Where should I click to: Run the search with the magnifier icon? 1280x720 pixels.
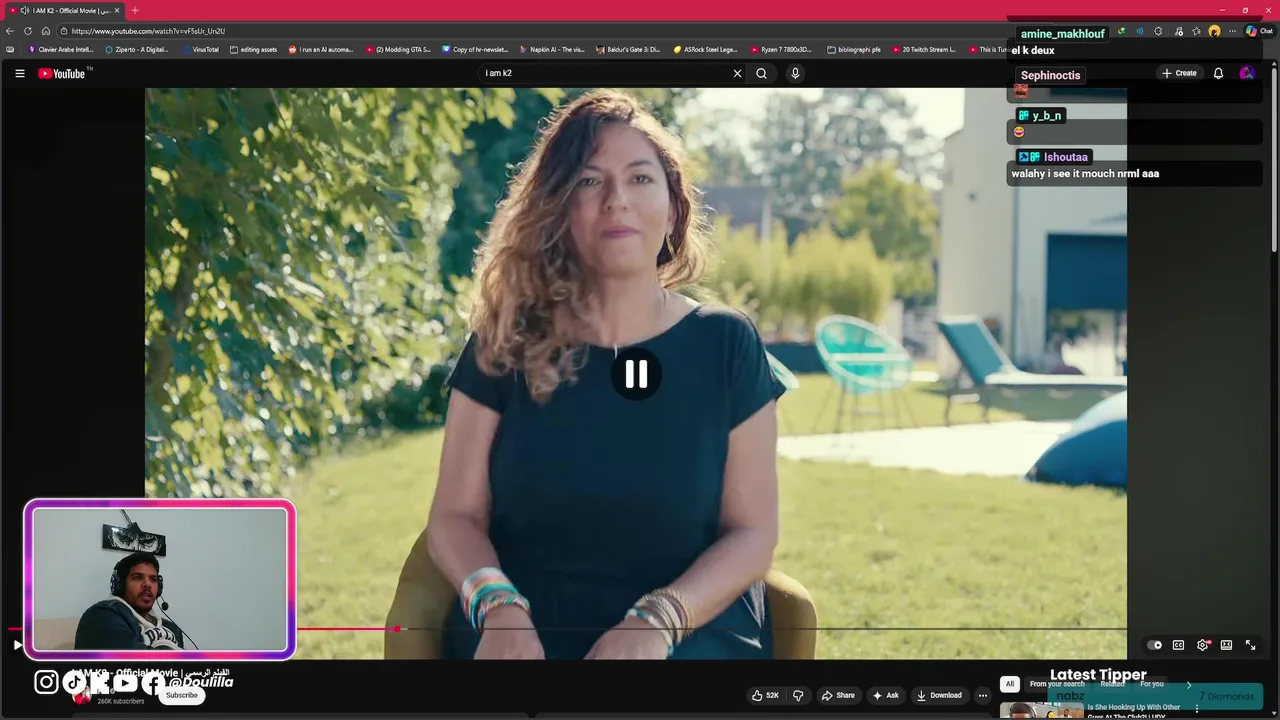tap(761, 73)
